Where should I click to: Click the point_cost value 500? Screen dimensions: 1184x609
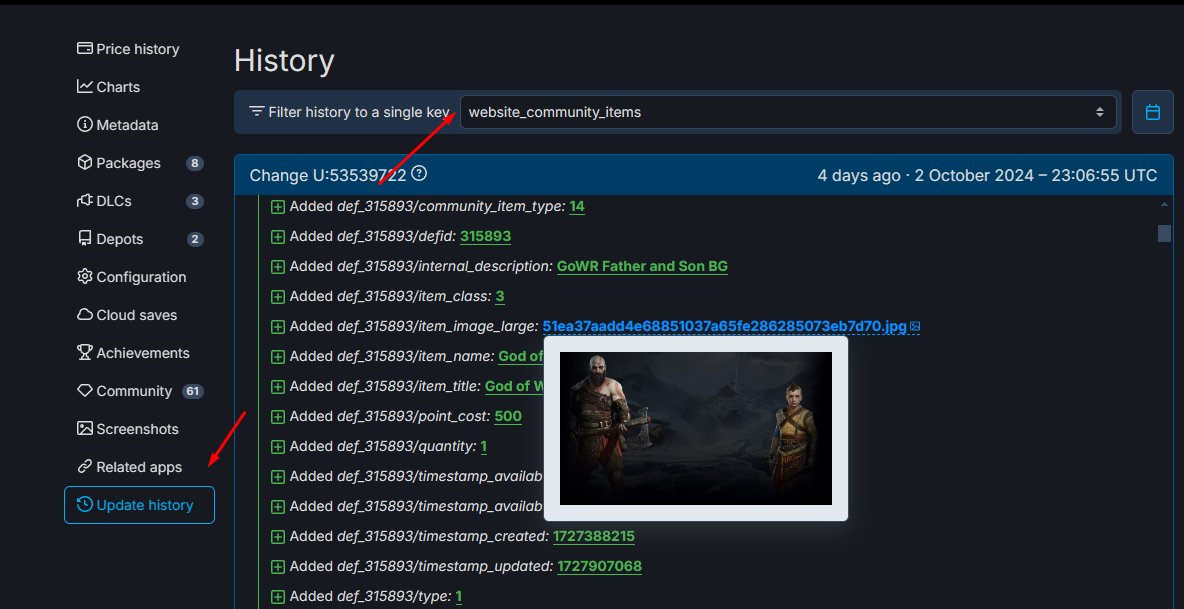[x=508, y=417]
